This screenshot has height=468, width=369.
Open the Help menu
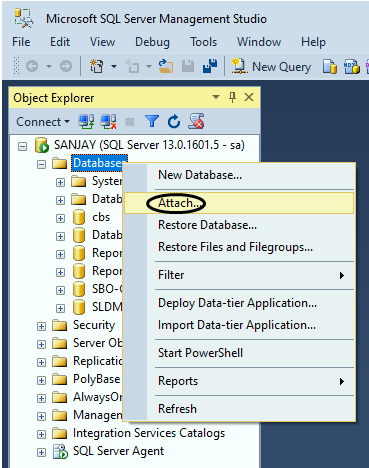coord(313,42)
